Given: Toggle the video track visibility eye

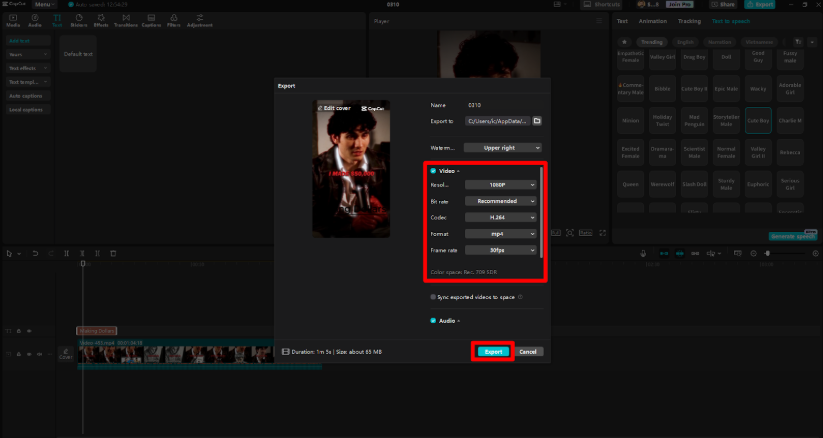Looking at the screenshot, I should (29, 354).
